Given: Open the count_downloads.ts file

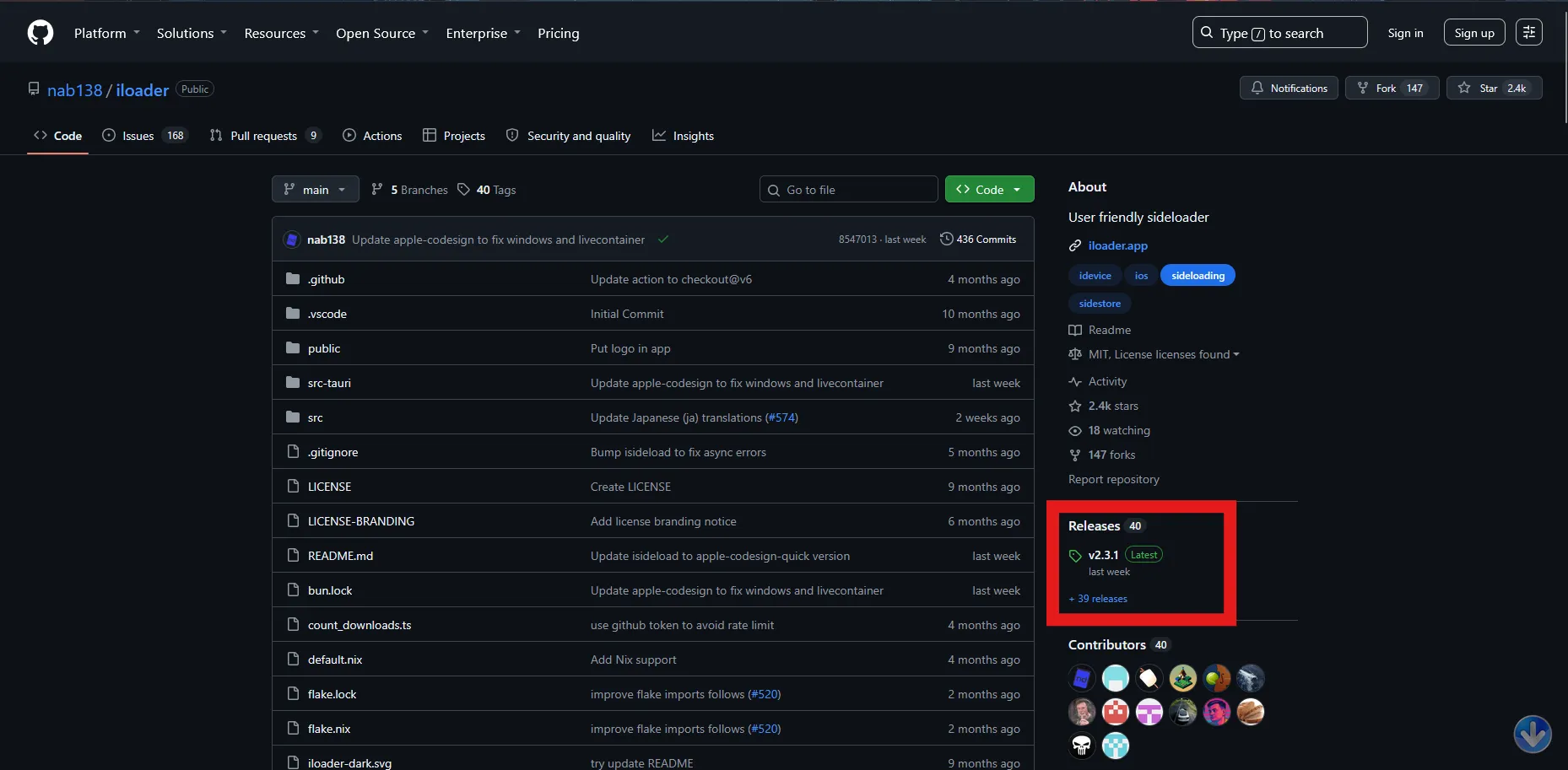Looking at the screenshot, I should (360, 625).
